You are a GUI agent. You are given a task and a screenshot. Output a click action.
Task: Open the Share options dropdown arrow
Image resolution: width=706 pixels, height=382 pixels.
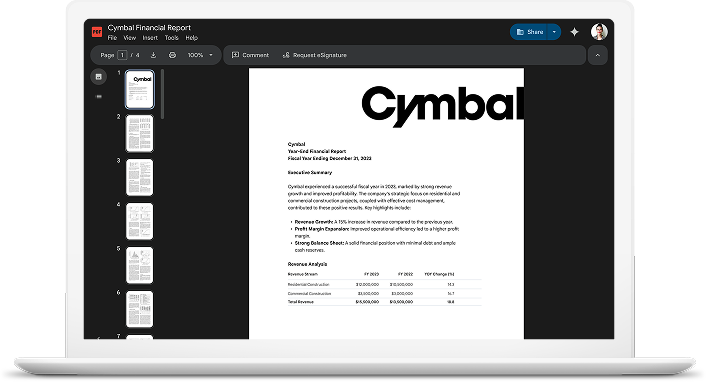click(554, 32)
